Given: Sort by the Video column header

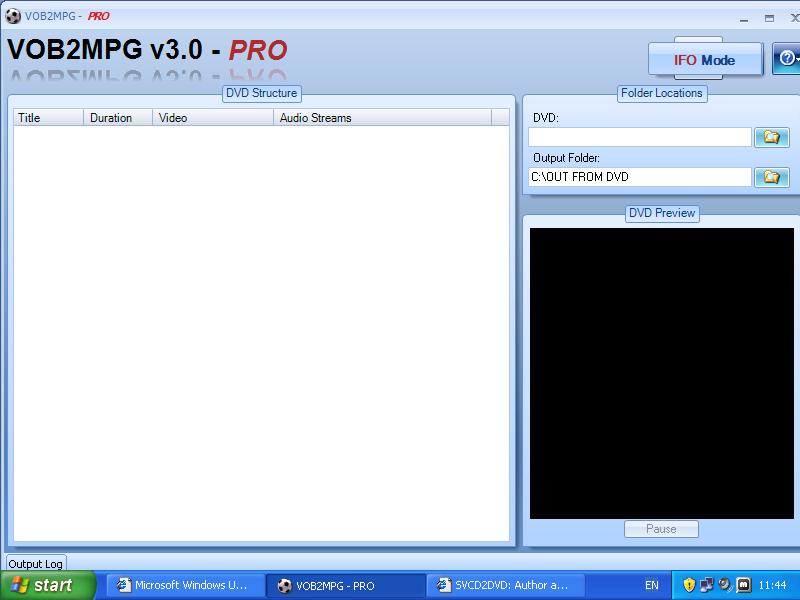Looking at the screenshot, I should (213, 117).
